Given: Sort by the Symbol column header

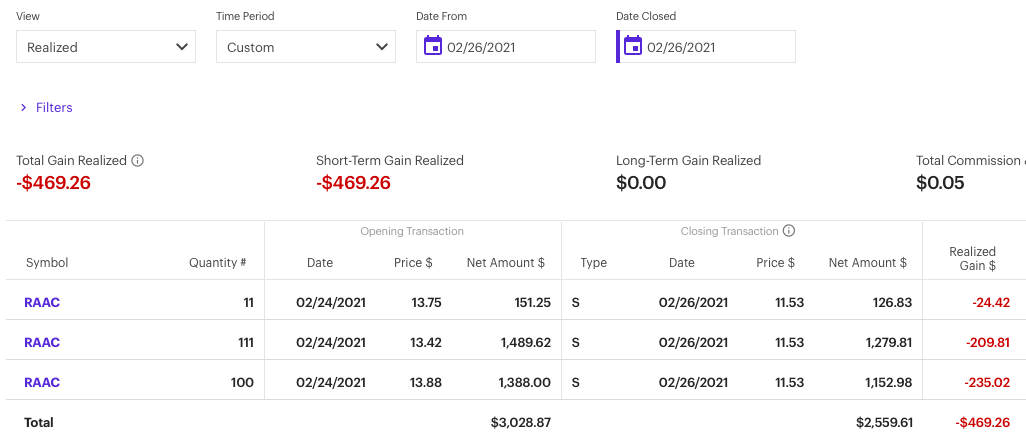Looking at the screenshot, I should (x=47, y=263).
